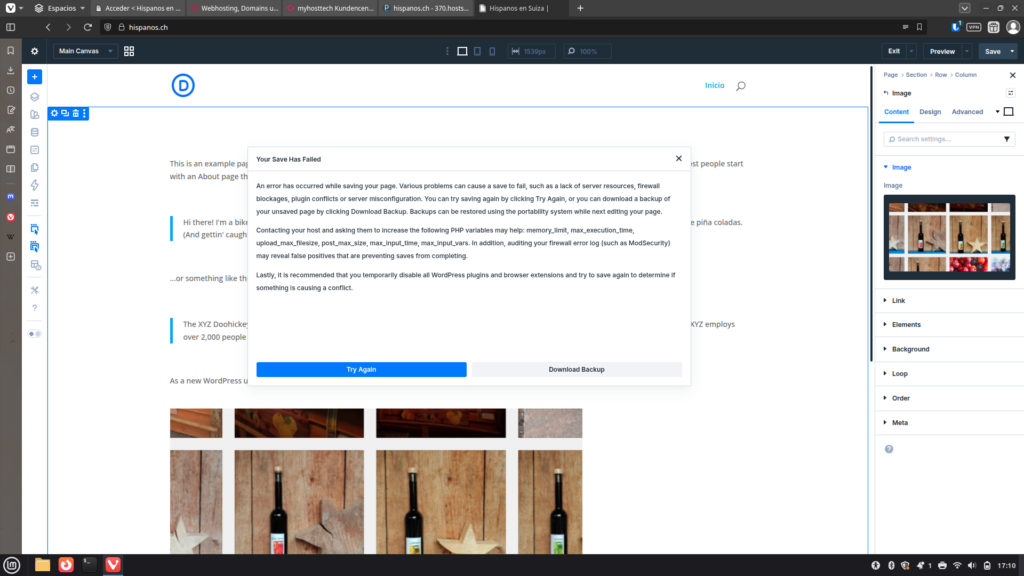Open section settings gear icon
Viewport: 1024px width, 576px height.
coord(55,113)
